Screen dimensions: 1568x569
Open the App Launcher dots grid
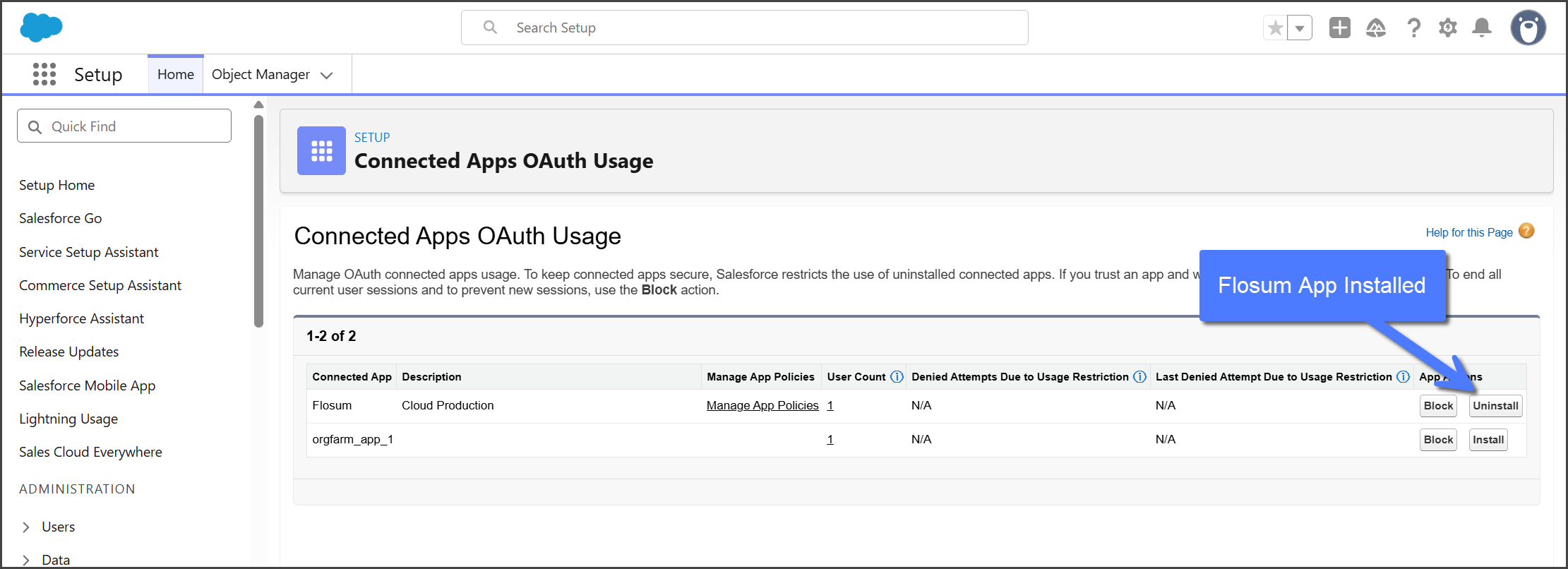(x=44, y=74)
